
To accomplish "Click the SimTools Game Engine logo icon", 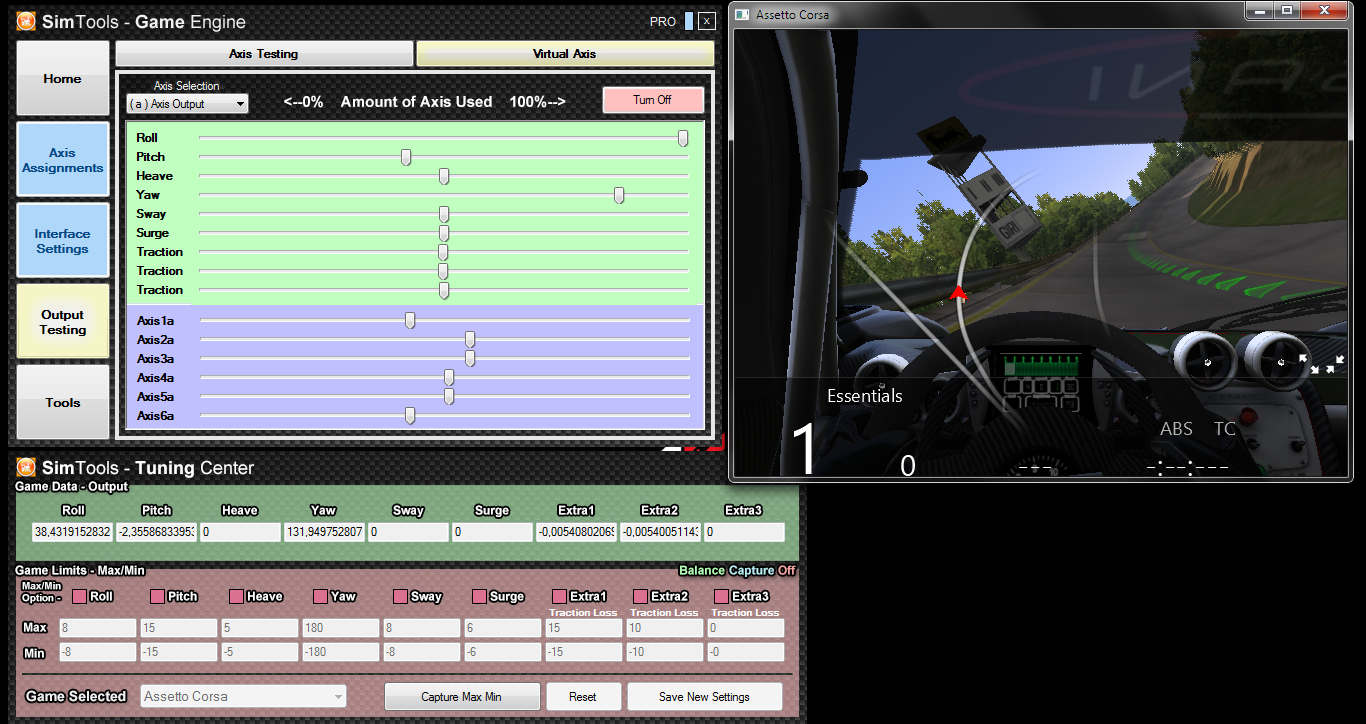I will coord(26,21).
